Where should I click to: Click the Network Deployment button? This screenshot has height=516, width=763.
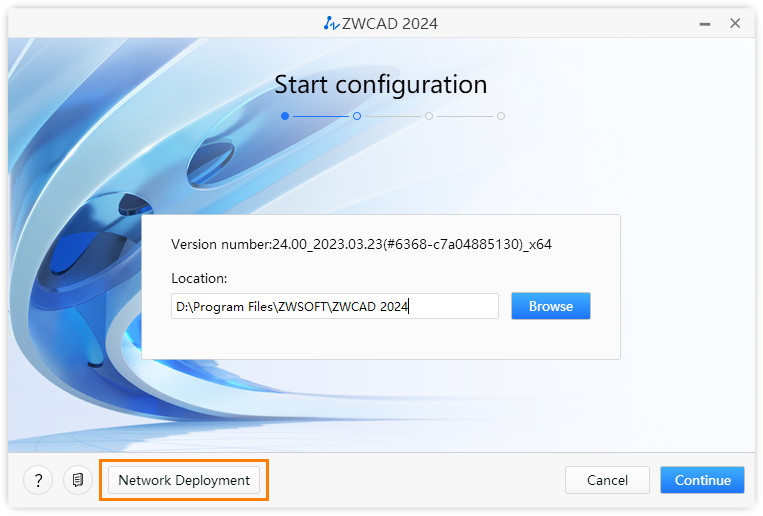pyautogui.click(x=184, y=480)
